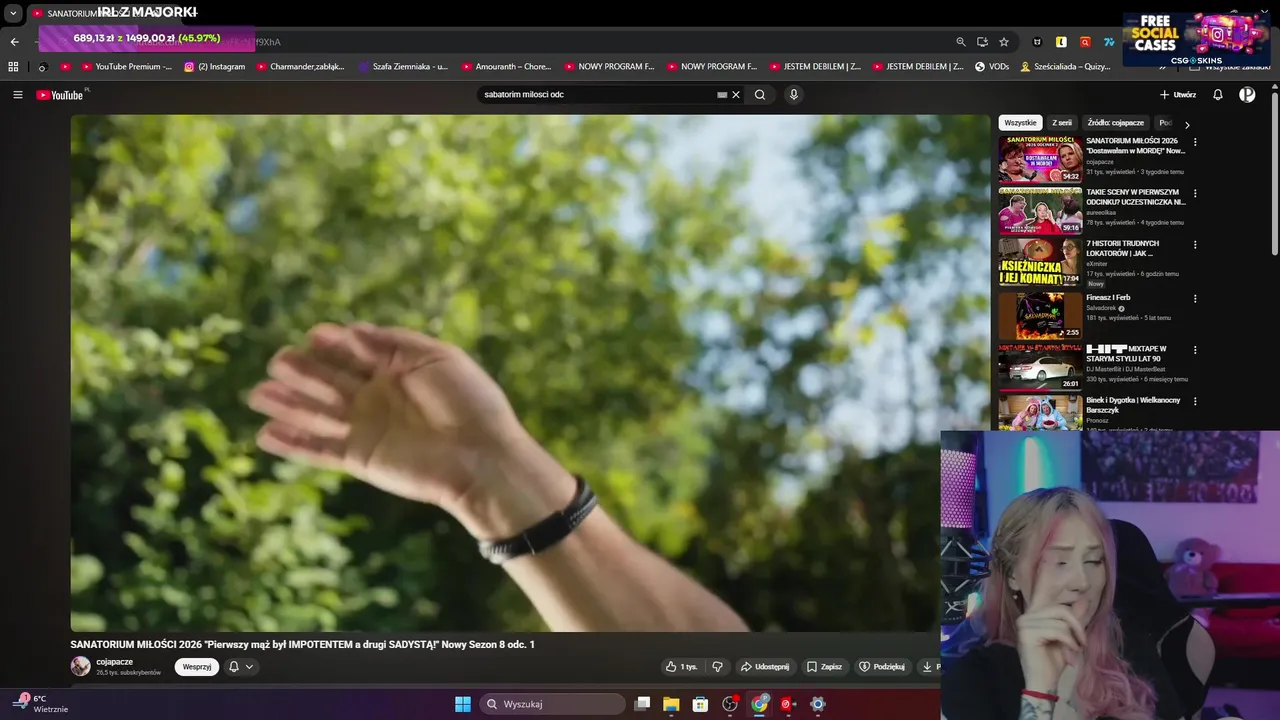Open Task View on the taskbar
The width and height of the screenshot is (1280, 720).
[643, 704]
